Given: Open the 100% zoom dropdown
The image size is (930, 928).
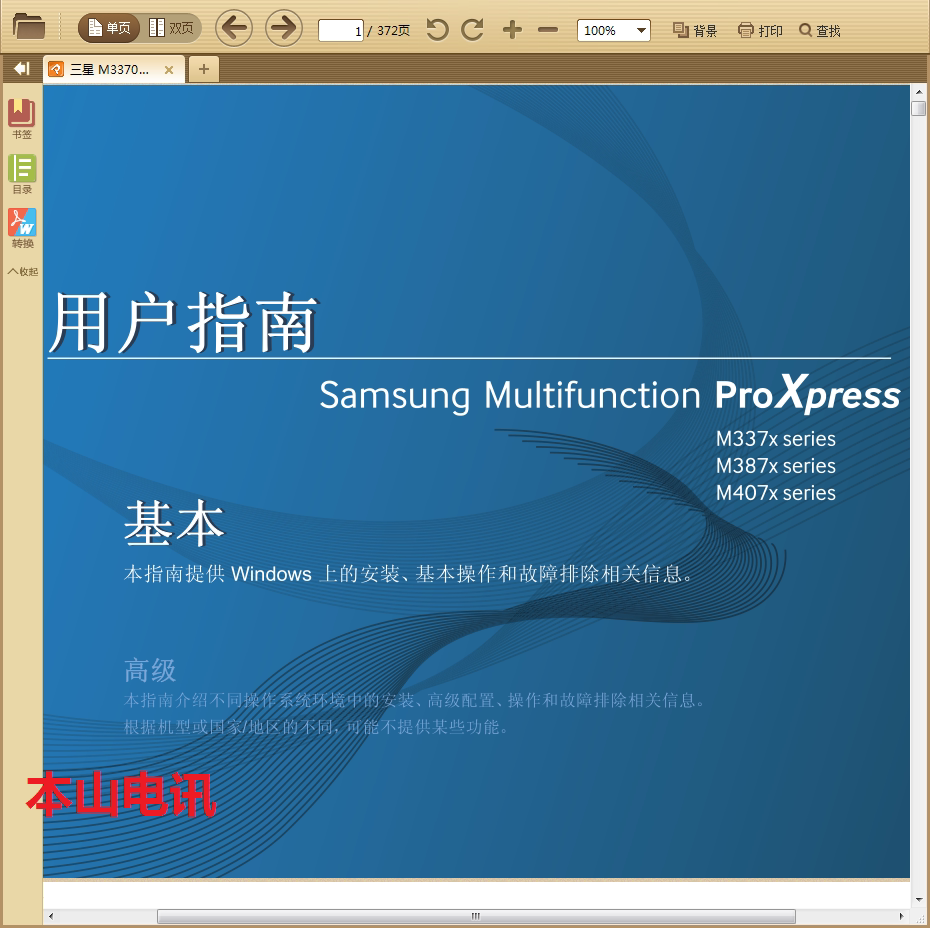Looking at the screenshot, I should [x=613, y=30].
